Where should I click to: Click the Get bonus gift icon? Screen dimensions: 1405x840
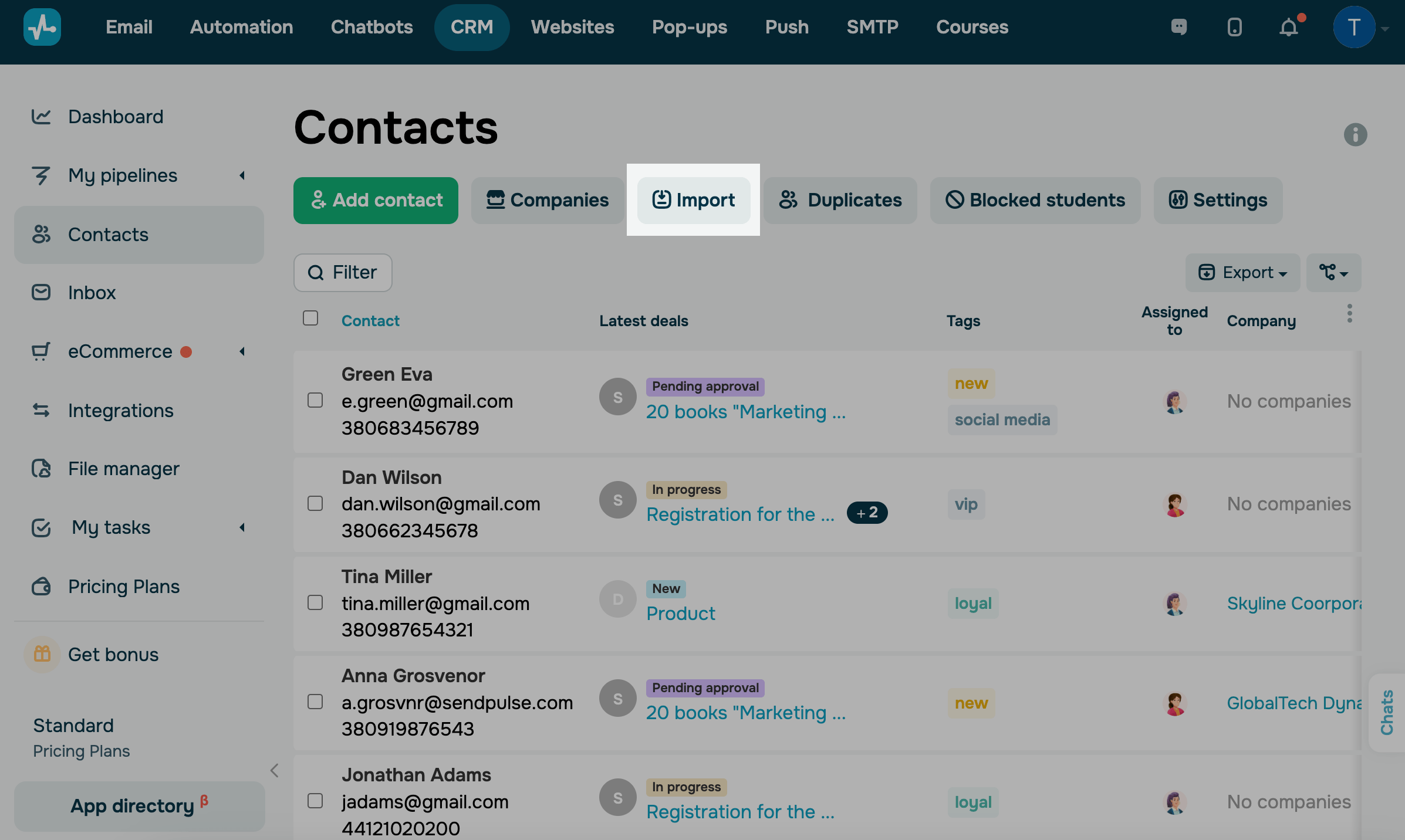pyautogui.click(x=42, y=654)
